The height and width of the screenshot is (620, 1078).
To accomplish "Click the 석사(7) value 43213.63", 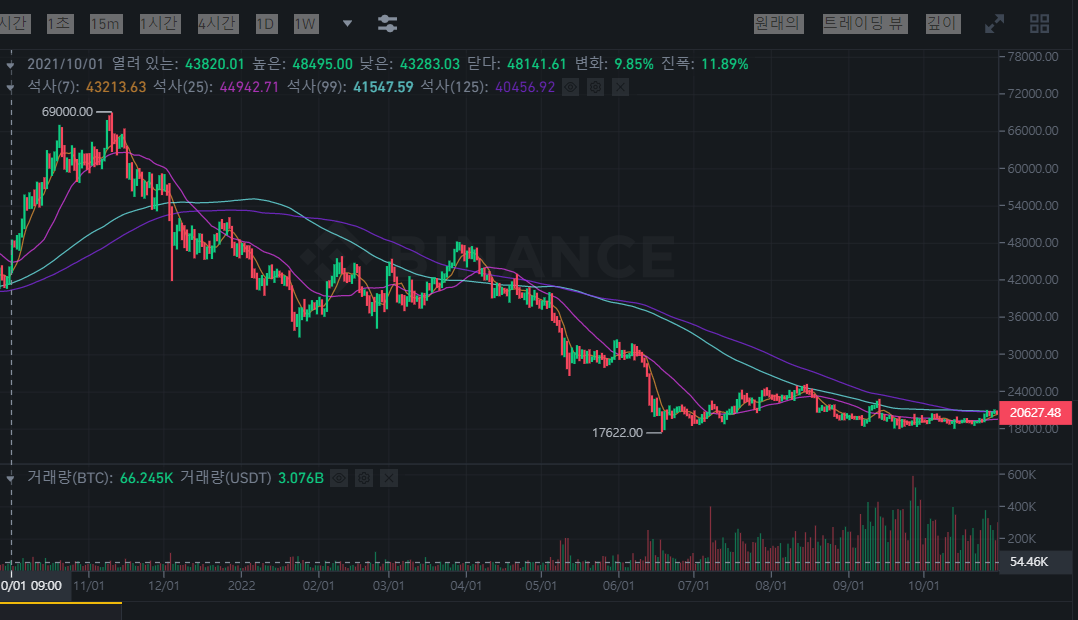I will click(116, 87).
